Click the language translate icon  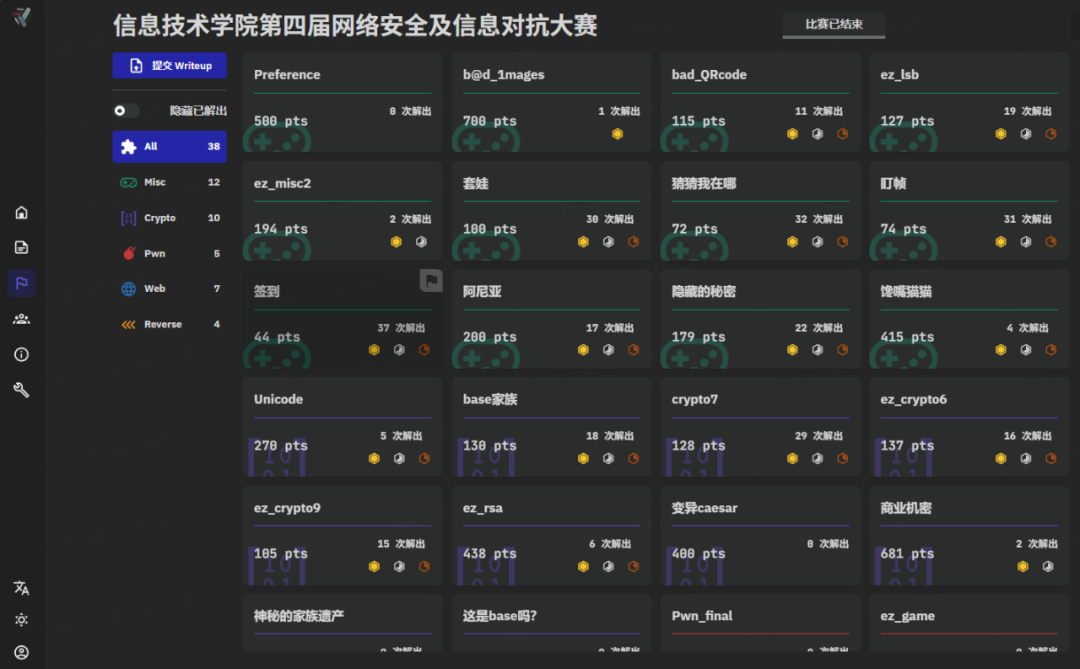coord(21,588)
